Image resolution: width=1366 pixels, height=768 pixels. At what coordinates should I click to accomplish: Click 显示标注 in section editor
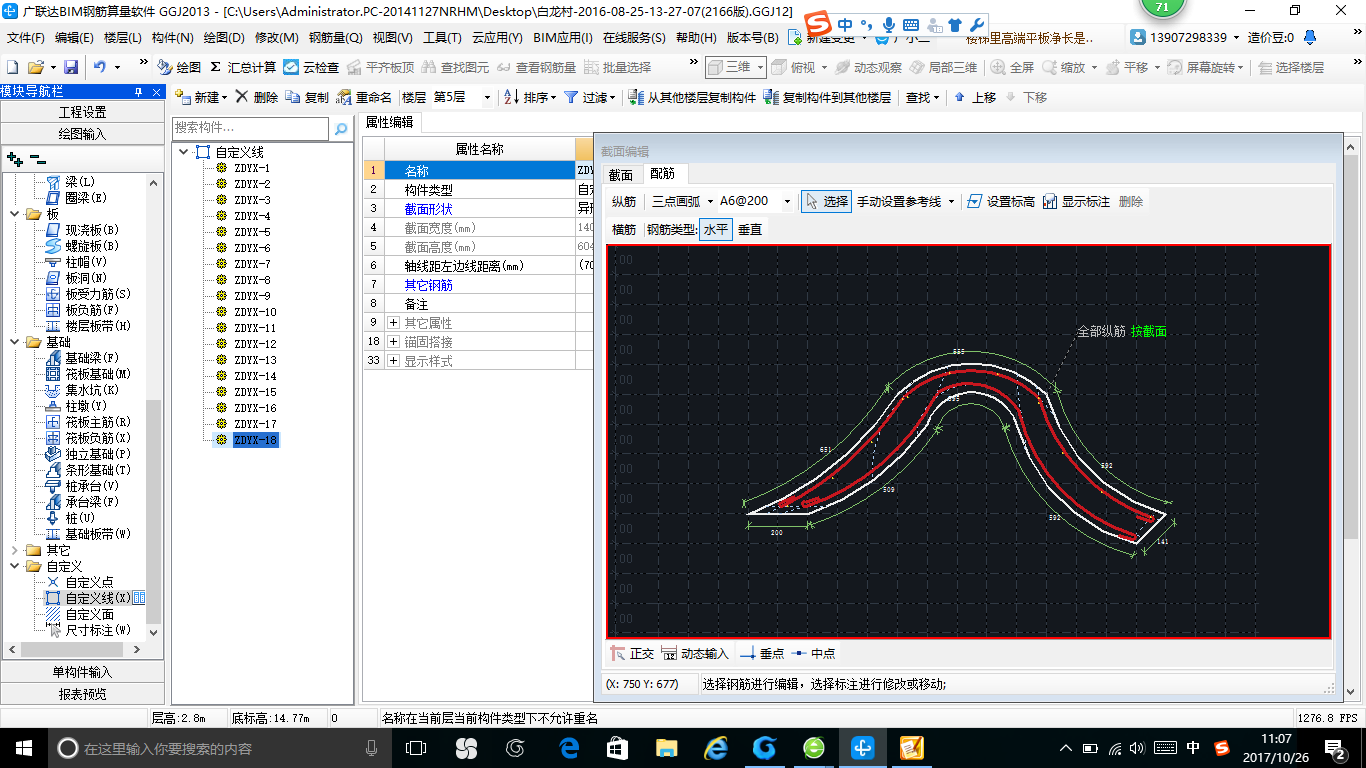1076,201
